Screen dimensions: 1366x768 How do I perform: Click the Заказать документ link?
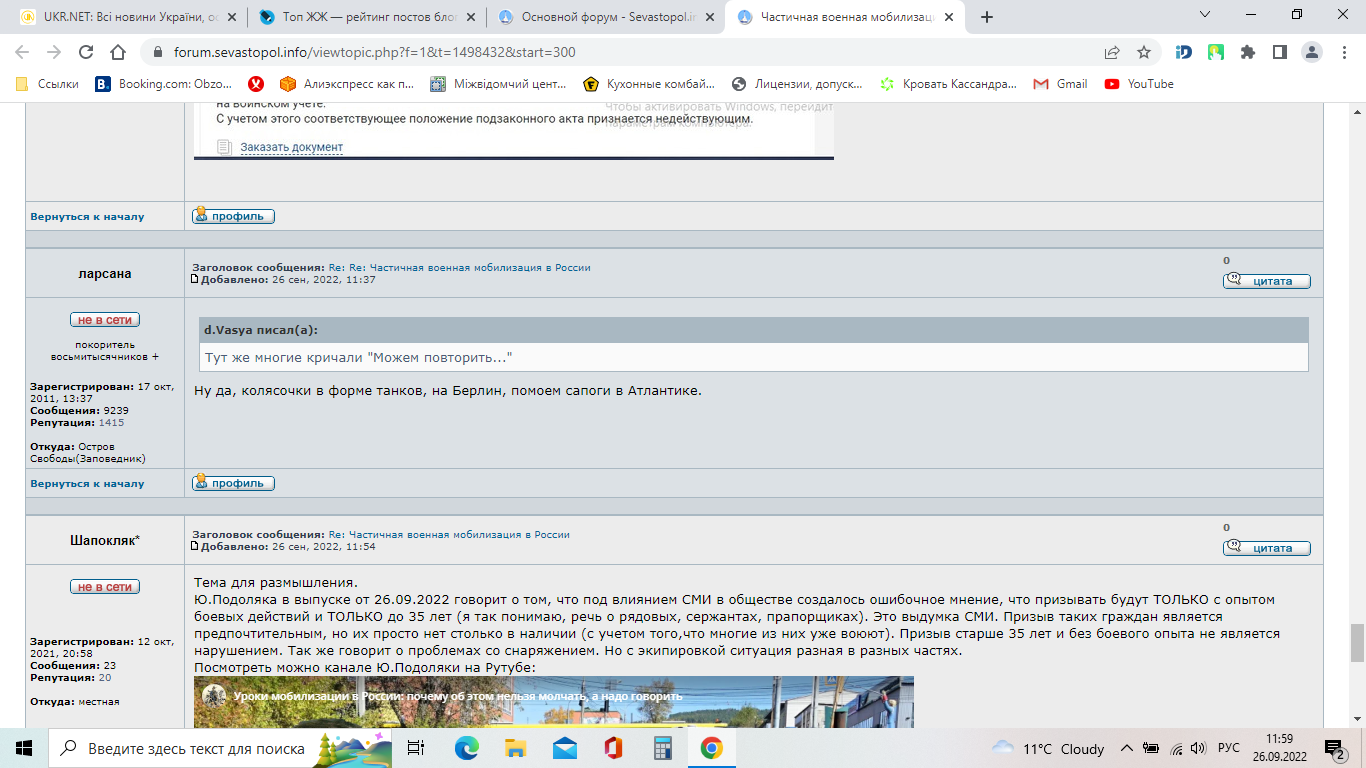tap(291, 147)
